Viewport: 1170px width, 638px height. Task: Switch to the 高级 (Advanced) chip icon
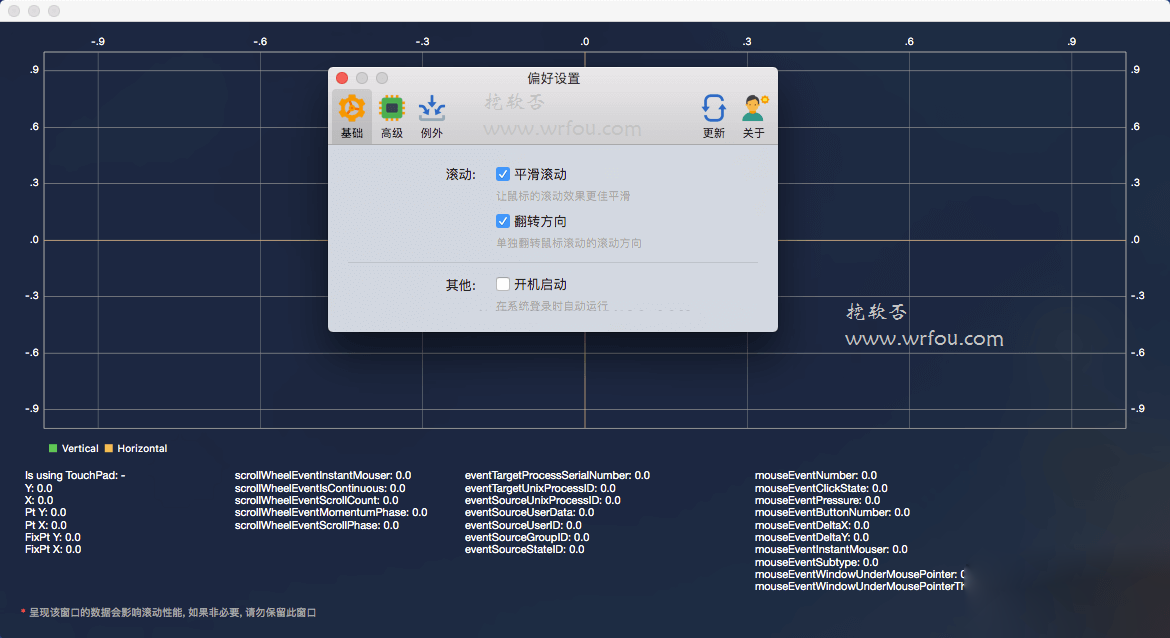pyautogui.click(x=392, y=116)
